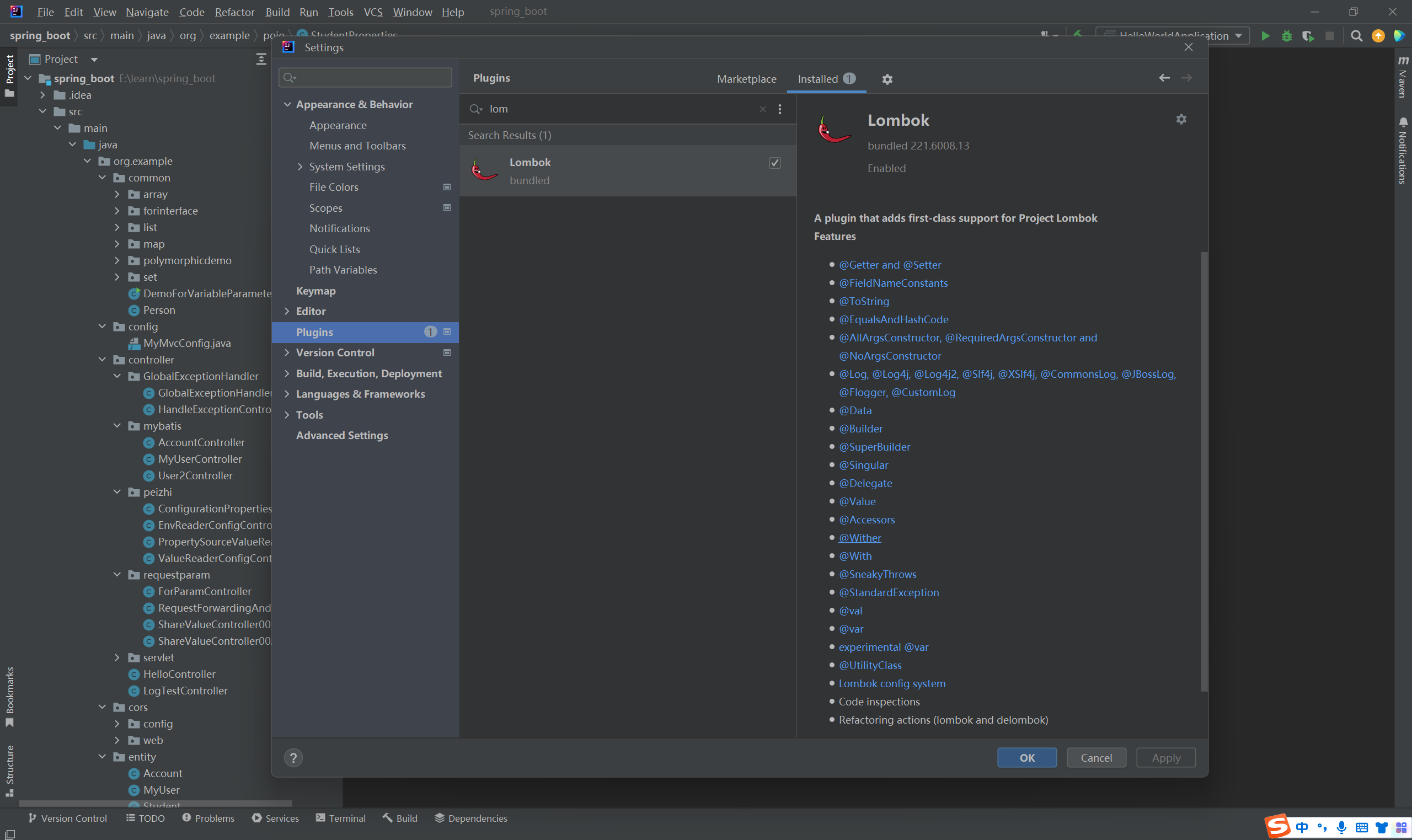Click the Run green play icon

point(1265,36)
